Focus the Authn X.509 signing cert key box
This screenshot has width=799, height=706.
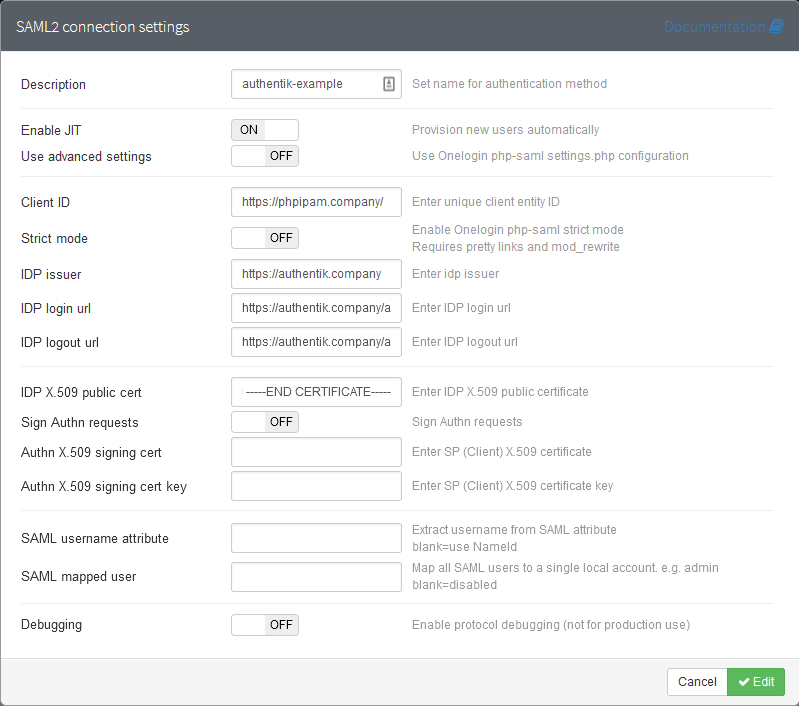pyautogui.click(x=316, y=486)
